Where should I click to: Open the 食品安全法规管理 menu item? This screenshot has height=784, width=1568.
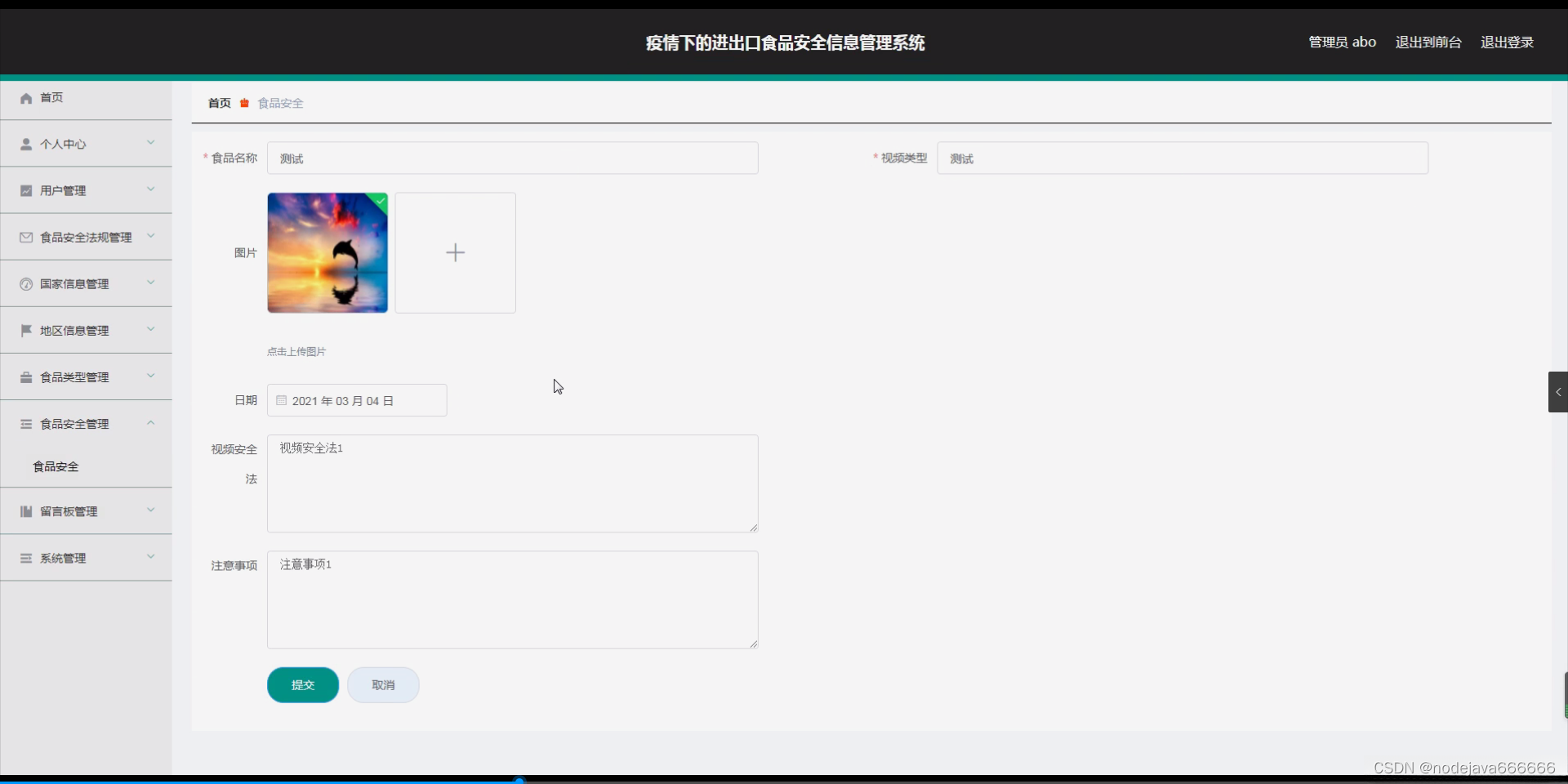pyautogui.click(x=86, y=238)
